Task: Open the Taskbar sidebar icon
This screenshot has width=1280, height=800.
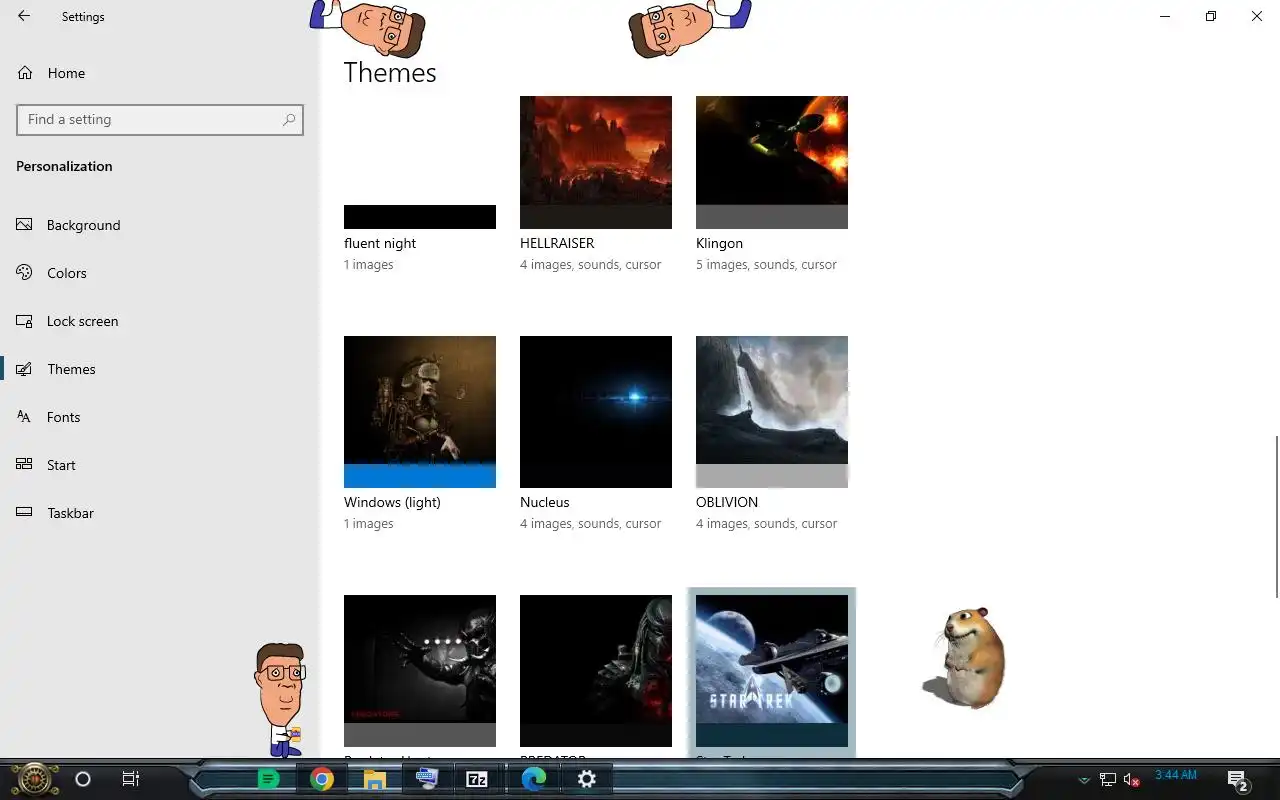Action: 25,513
